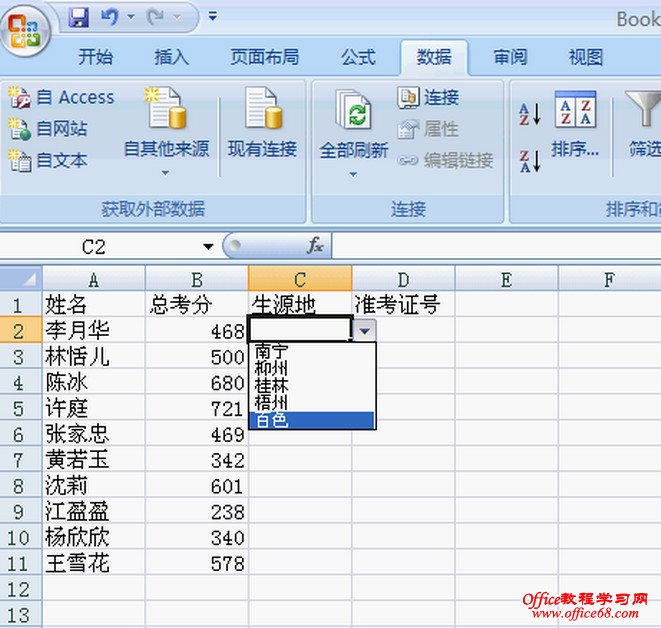Select the score cell 238
Image resolution: width=661 pixels, height=628 pixels.
(197, 511)
